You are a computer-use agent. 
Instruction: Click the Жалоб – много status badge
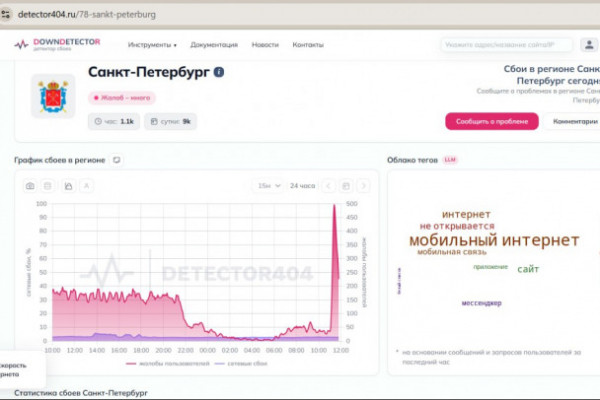(x=122, y=98)
